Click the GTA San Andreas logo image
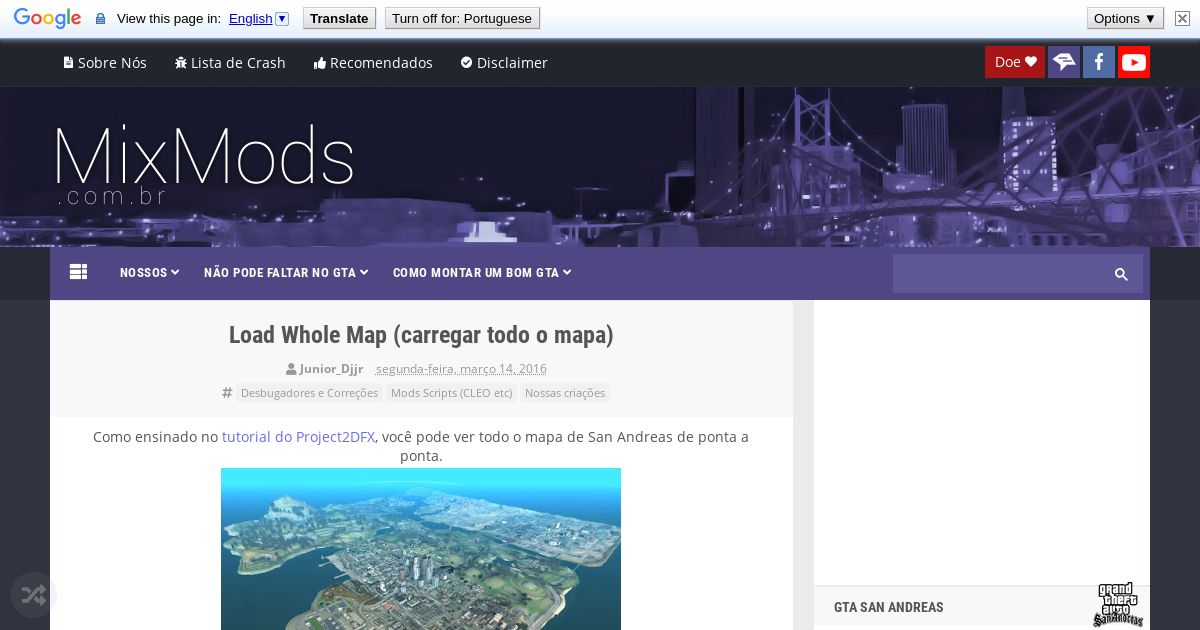This screenshot has width=1200, height=630. pyautogui.click(x=1117, y=604)
